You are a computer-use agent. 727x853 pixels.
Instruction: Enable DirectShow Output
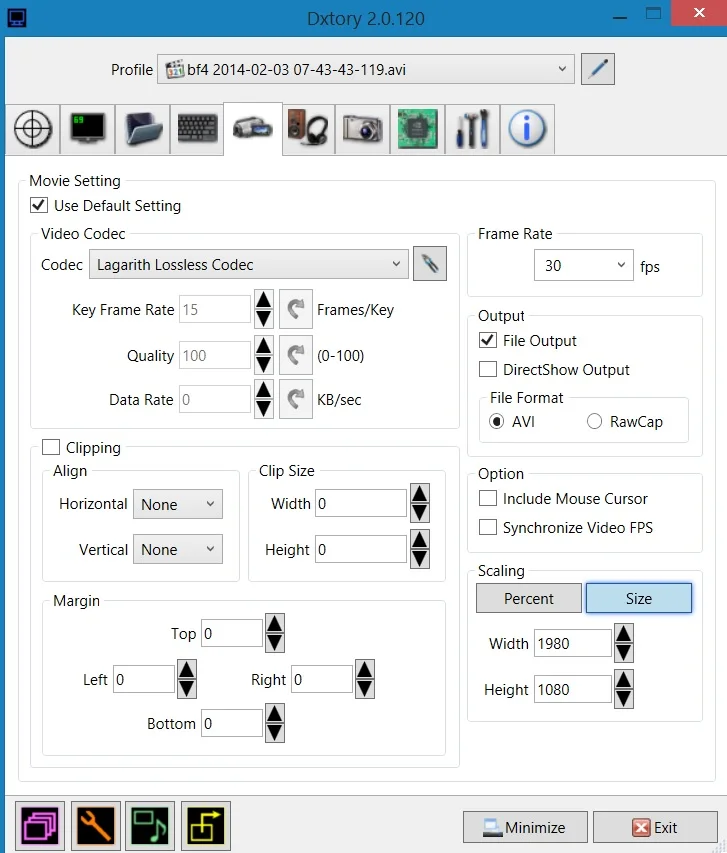pos(488,369)
